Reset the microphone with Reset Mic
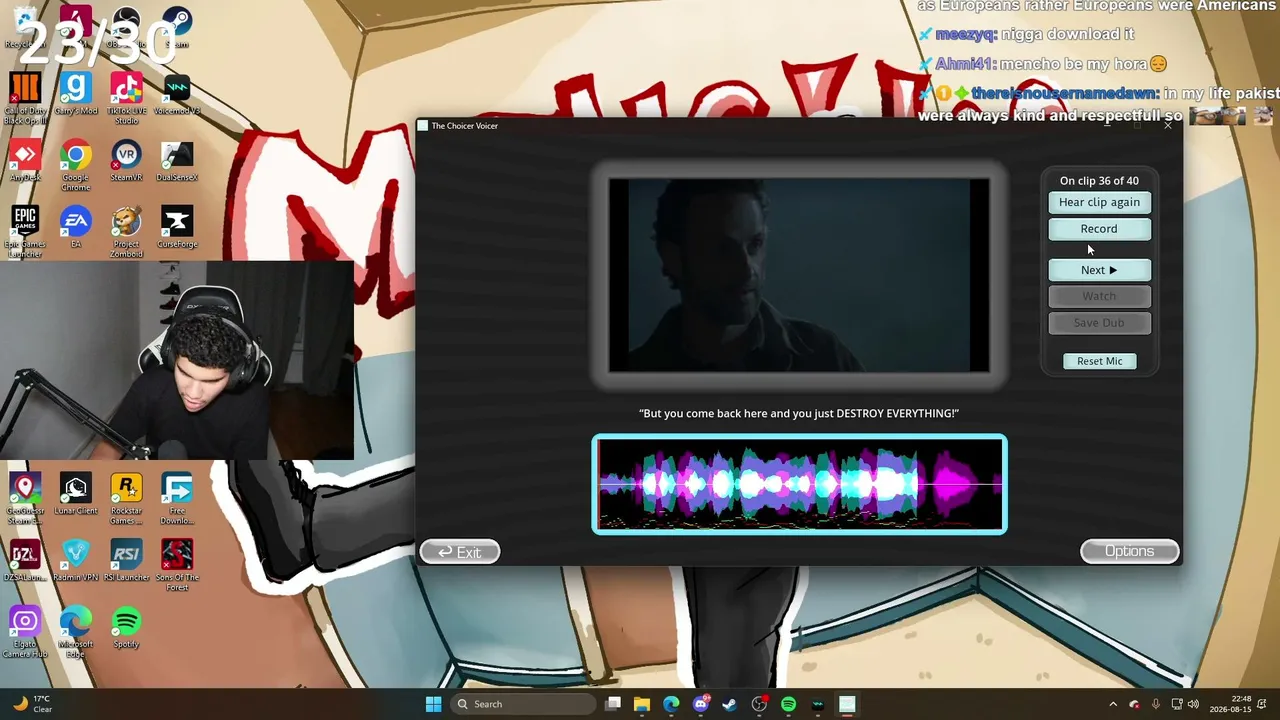The width and height of the screenshot is (1280, 720). (1100, 361)
